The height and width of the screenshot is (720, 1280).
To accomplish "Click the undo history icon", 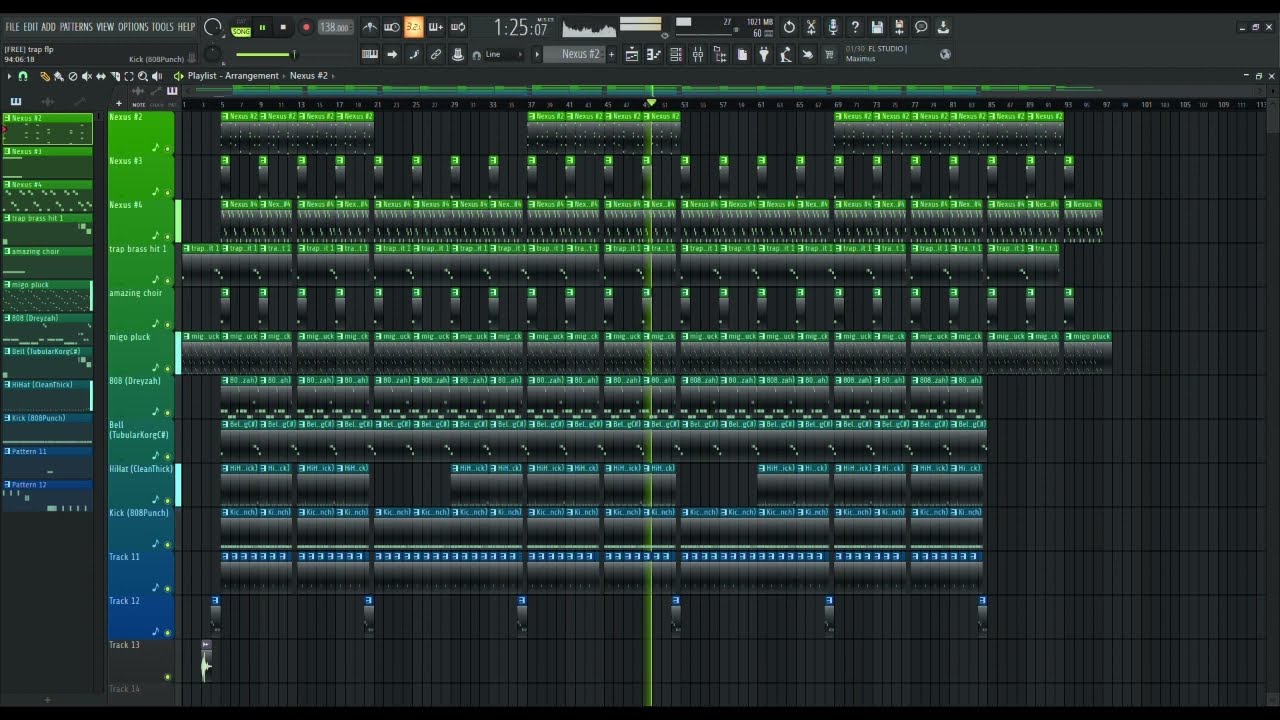I will point(789,27).
